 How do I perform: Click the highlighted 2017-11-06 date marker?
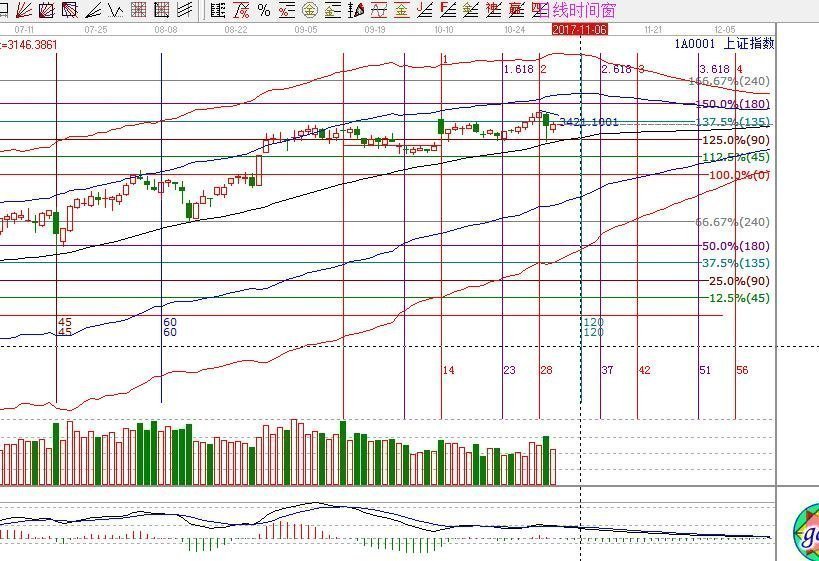[580, 30]
